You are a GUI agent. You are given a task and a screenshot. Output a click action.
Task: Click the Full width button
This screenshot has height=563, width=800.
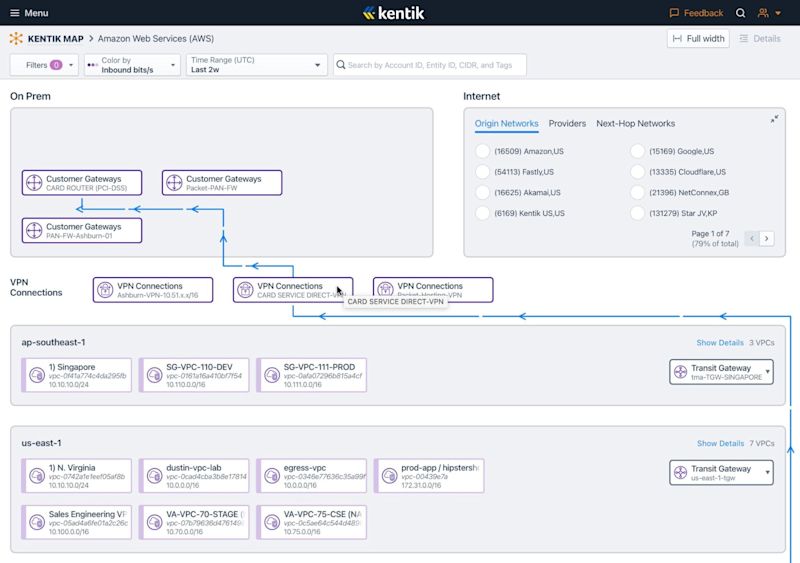(x=698, y=39)
